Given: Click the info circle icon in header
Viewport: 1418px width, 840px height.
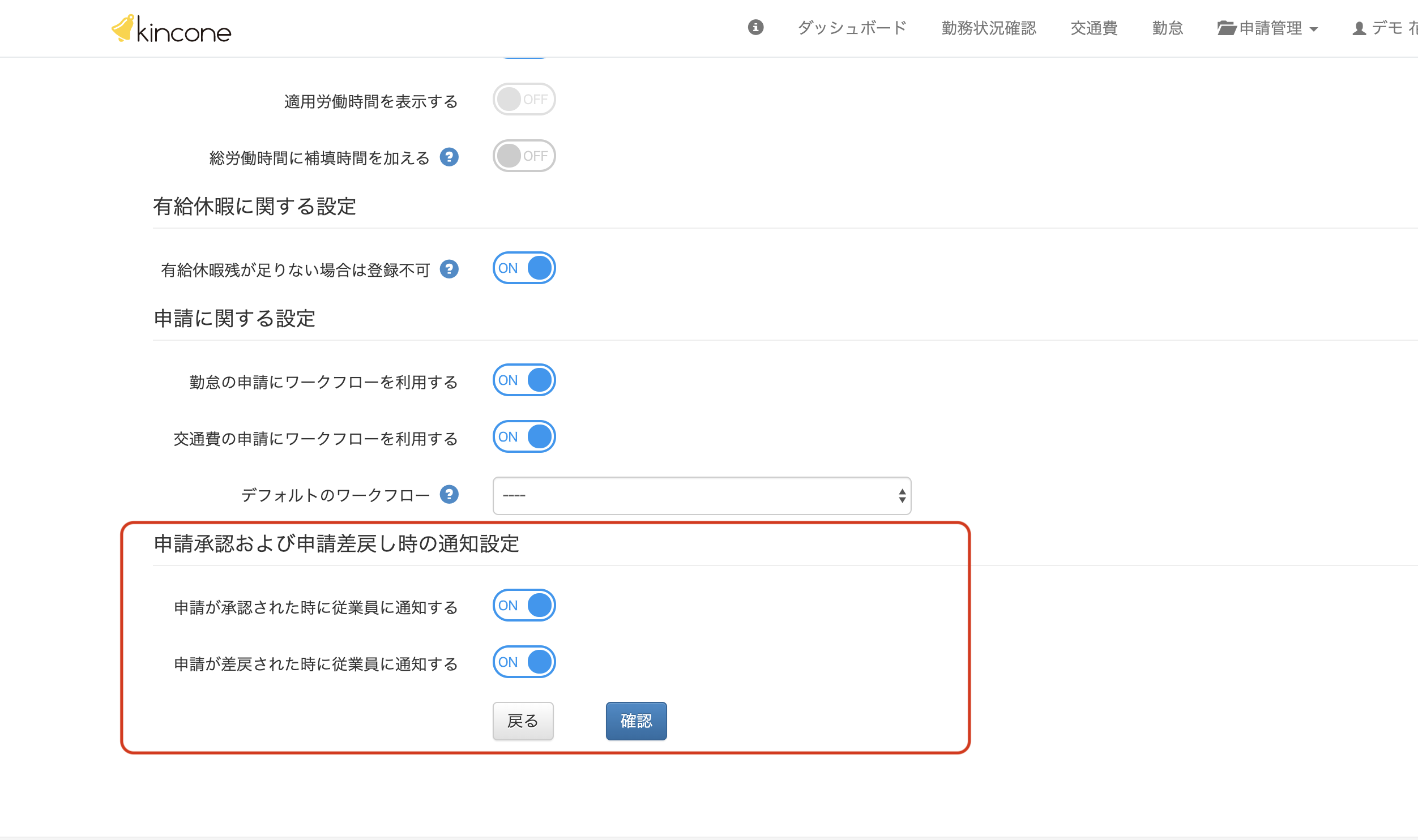Looking at the screenshot, I should [x=755, y=27].
